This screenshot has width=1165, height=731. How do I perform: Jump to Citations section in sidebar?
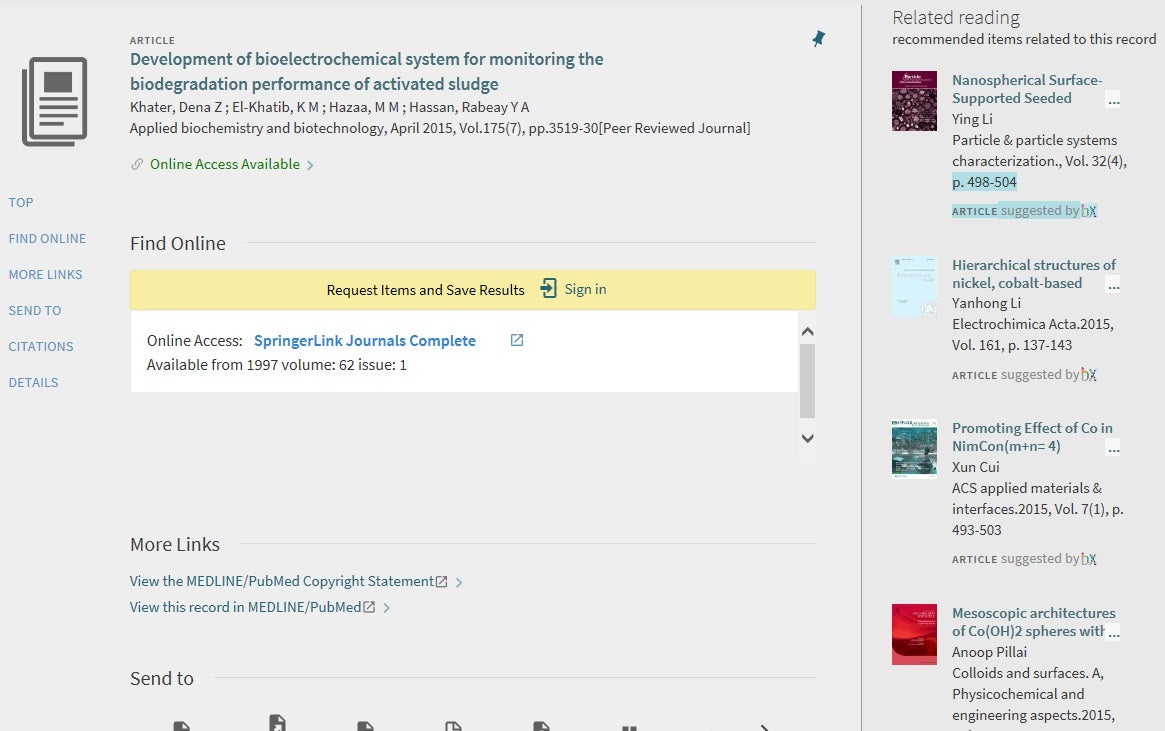point(41,346)
